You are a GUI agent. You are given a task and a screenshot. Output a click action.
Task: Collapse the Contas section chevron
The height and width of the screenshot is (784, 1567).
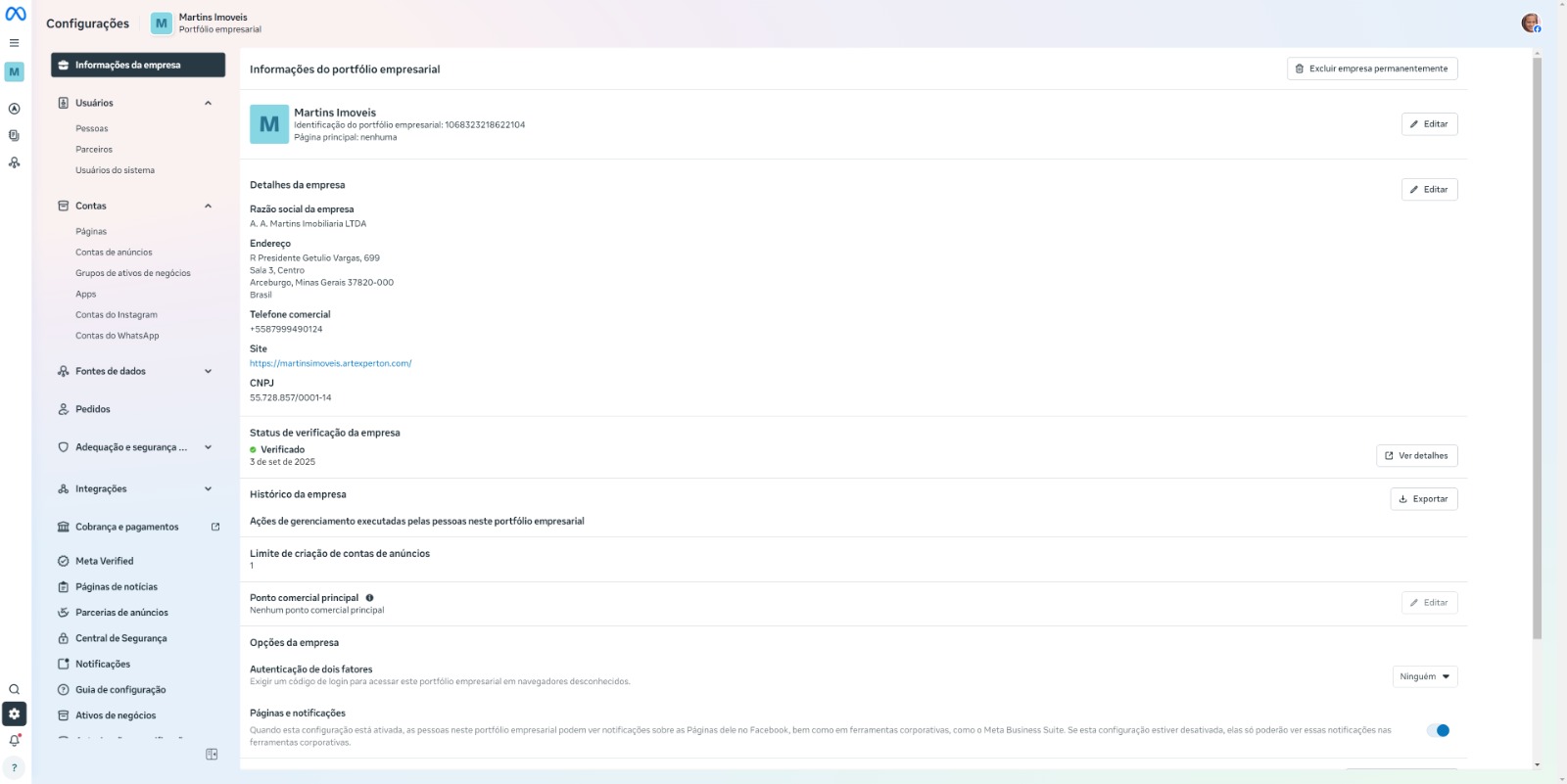point(208,206)
